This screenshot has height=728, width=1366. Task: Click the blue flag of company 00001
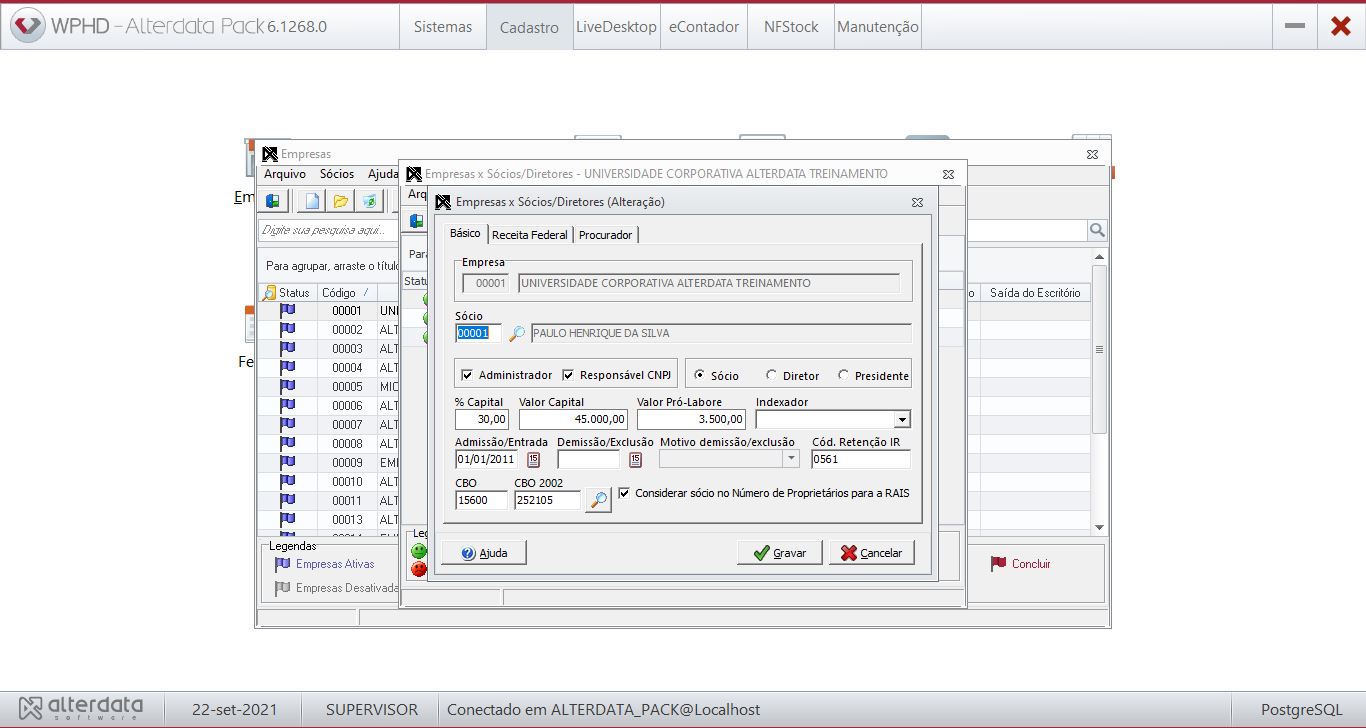click(x=288, y=310)
